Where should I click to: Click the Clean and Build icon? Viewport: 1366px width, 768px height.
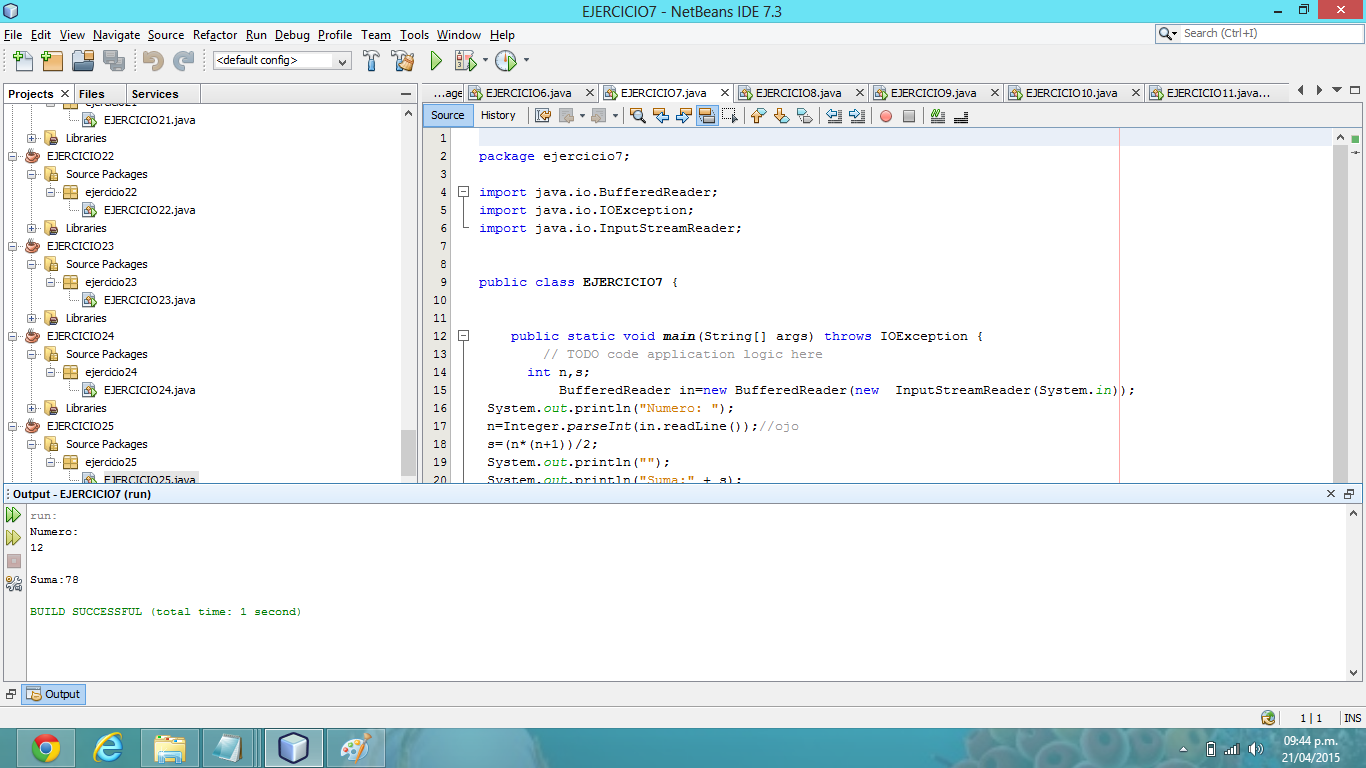[402, 61]
